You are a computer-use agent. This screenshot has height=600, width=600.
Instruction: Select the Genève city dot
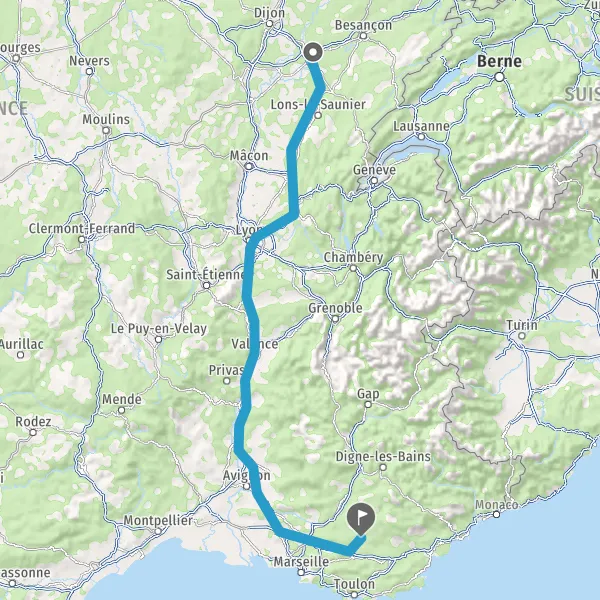pos(374,181)
